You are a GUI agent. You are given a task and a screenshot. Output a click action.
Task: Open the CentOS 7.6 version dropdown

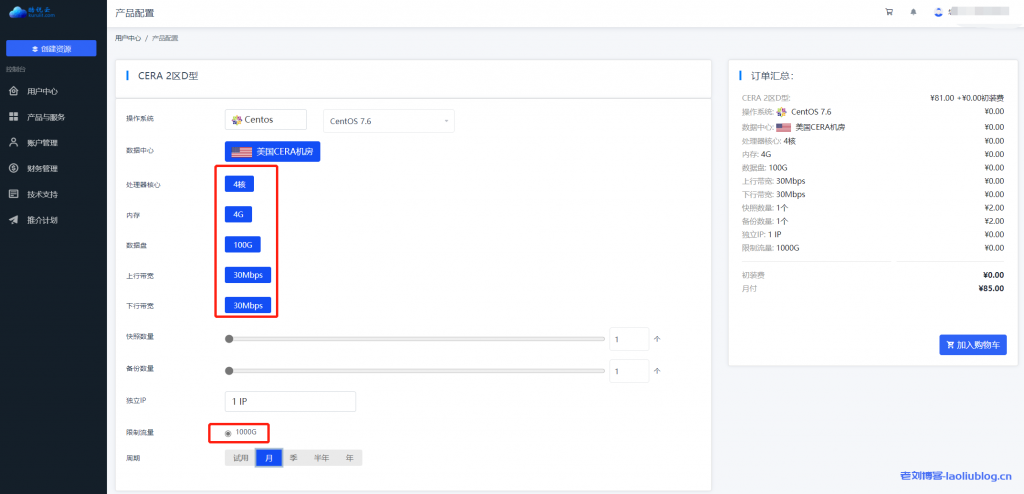coord(388,121)
